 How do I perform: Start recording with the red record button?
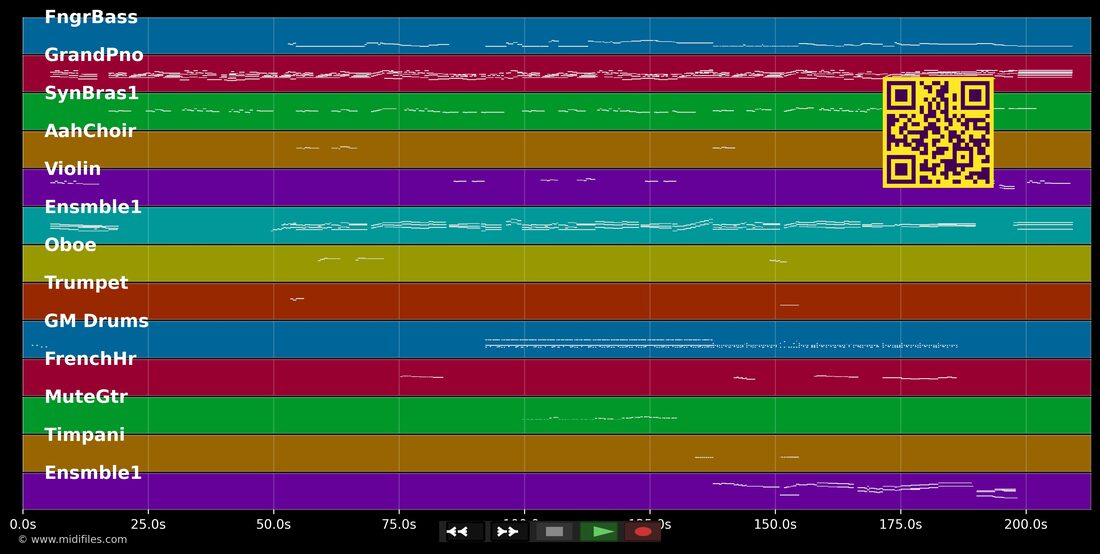[643, 532]
